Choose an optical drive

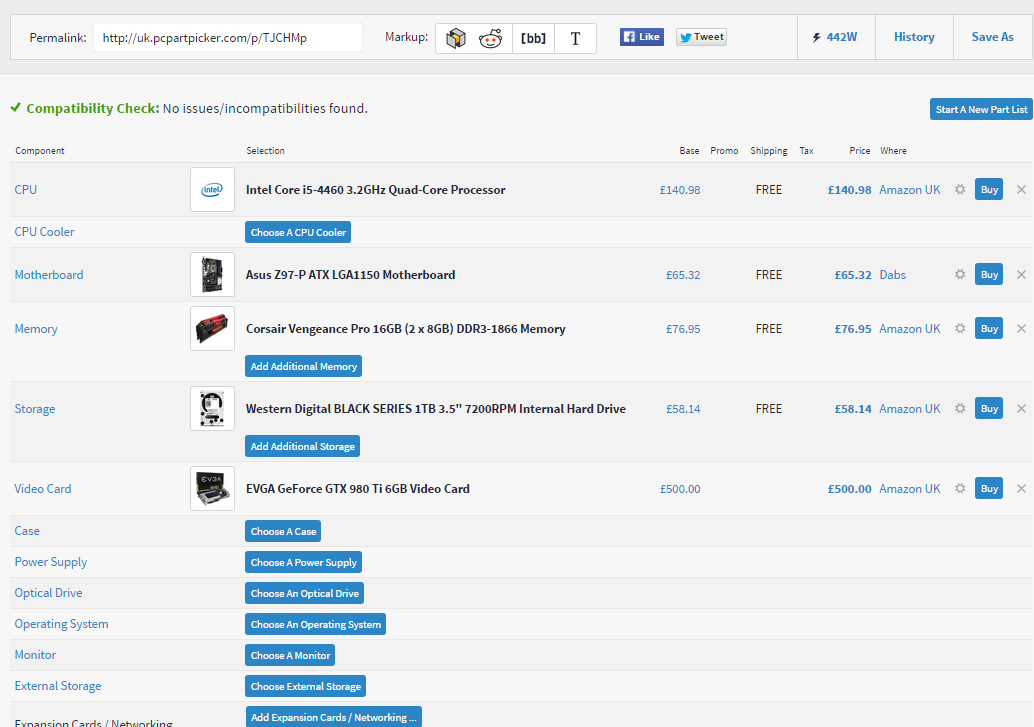click(305, 593)
